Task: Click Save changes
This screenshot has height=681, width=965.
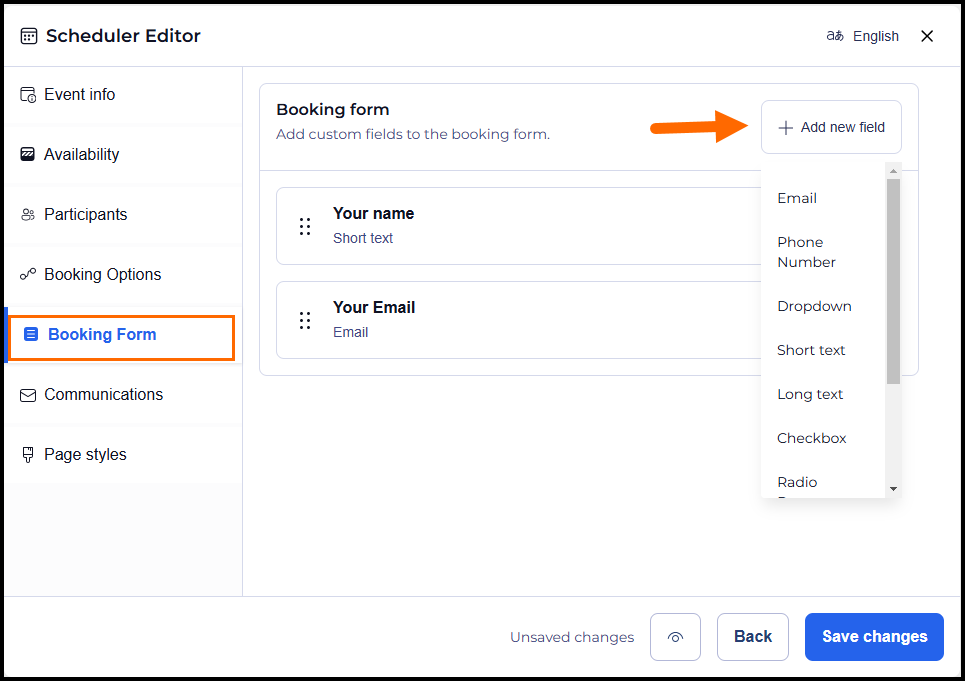Action: click(874, 637)
